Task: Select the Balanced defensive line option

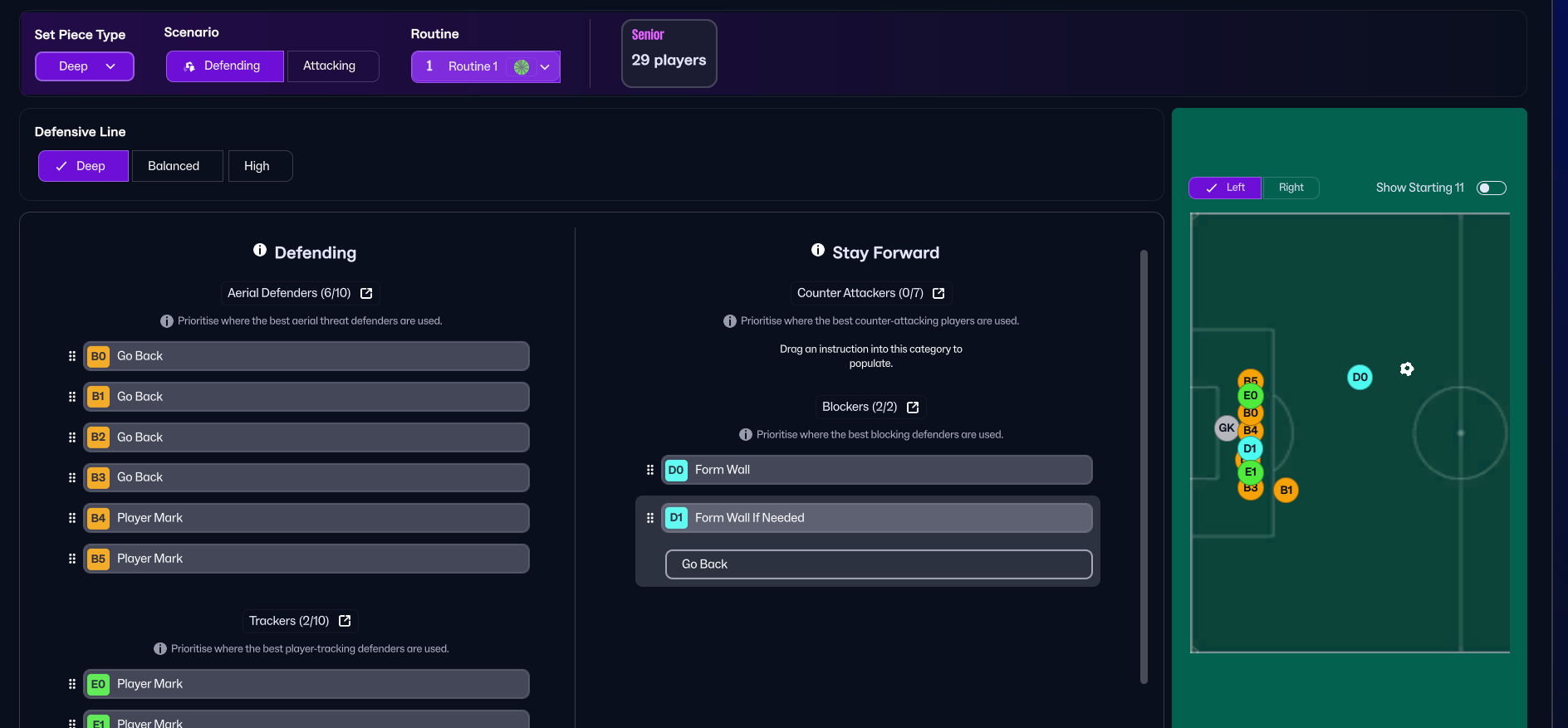Action: pos(174,166)
